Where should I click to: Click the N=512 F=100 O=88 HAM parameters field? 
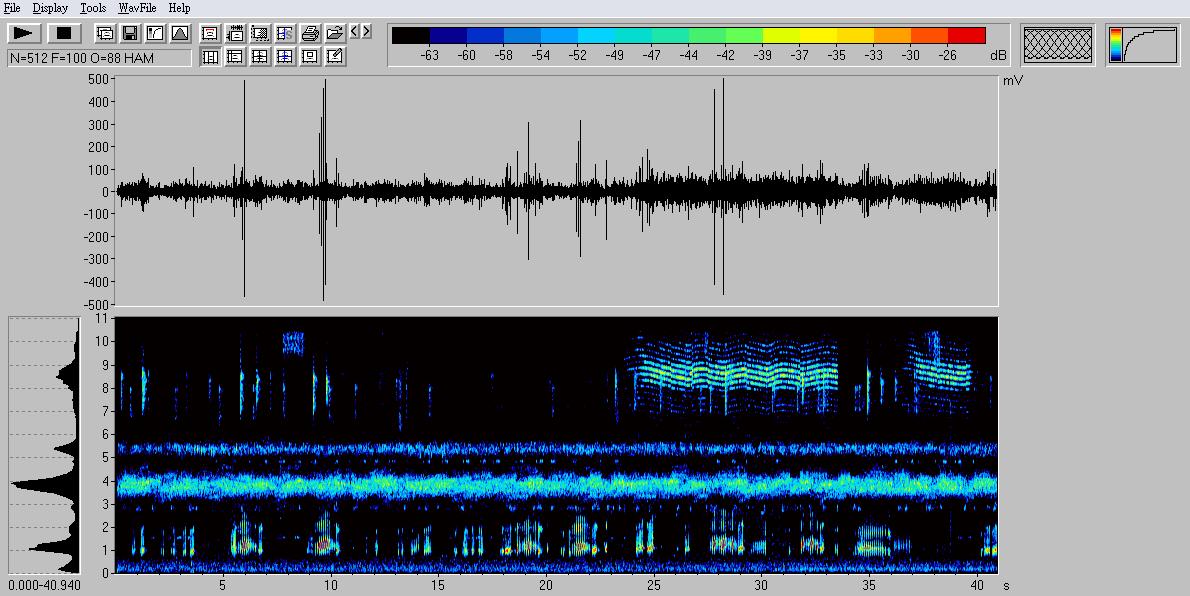click(x=99, y=58)
